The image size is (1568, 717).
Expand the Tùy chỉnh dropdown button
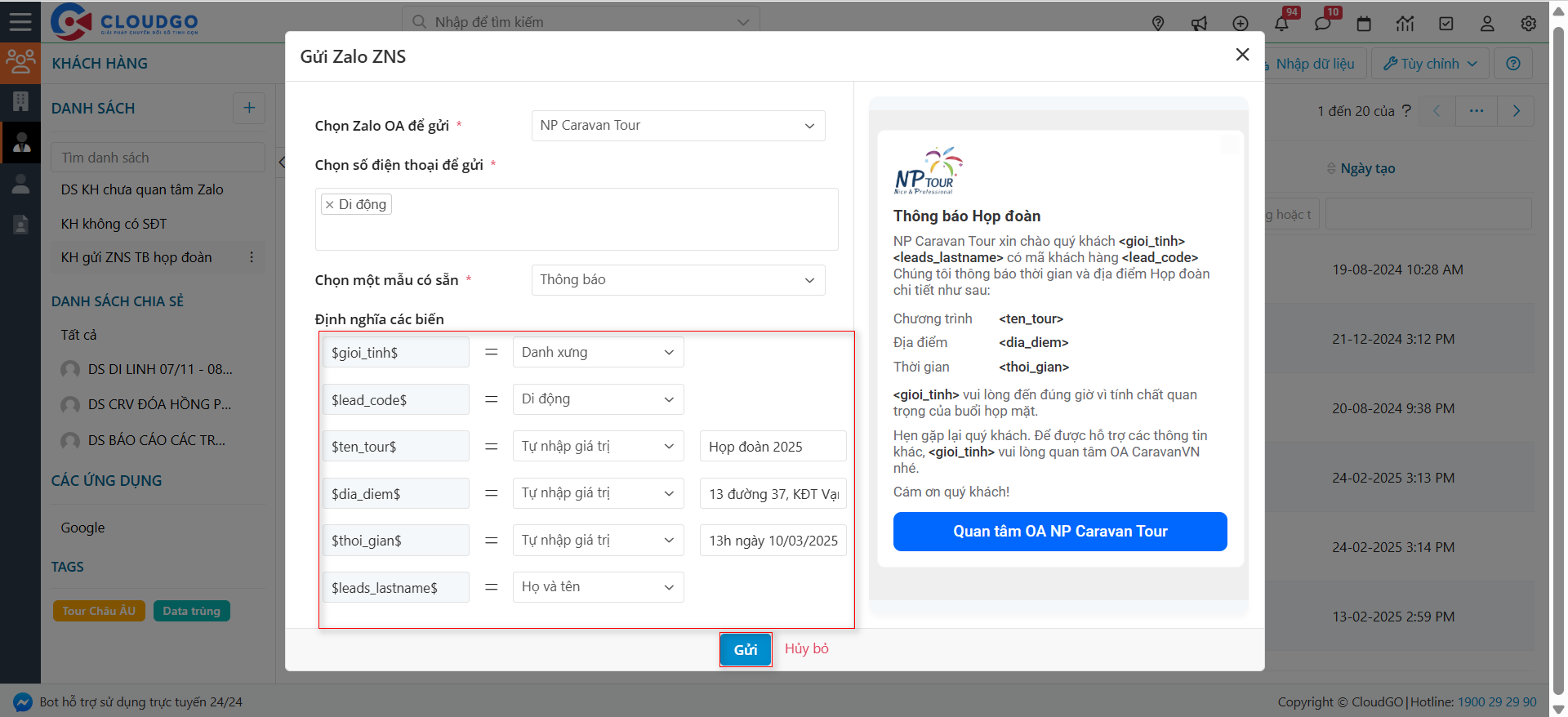click(x=1430, y=64)
